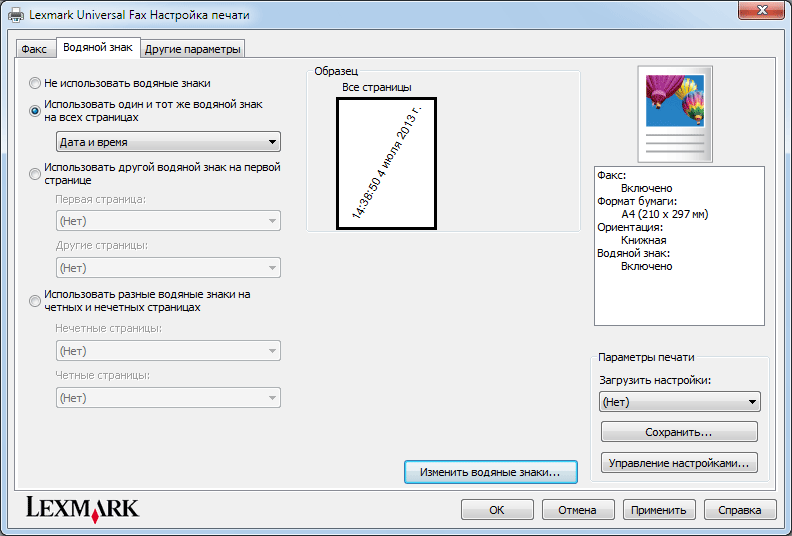Viewport: 792px width, 536px height.
Task: Click the watermark sample page preview
Action: tap(386, 164)
